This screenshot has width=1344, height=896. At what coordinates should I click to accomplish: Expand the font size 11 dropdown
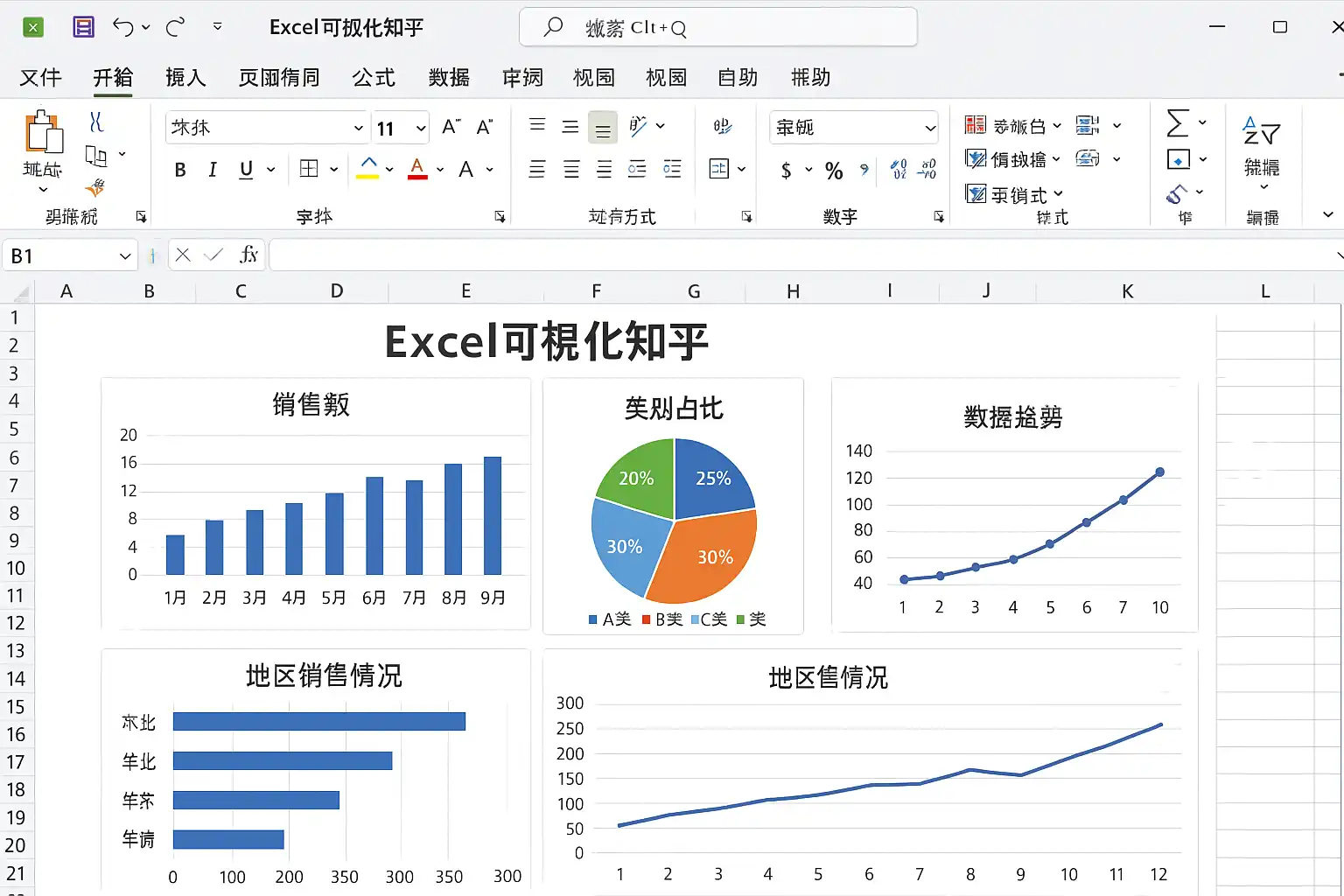(x=421, y=129)
